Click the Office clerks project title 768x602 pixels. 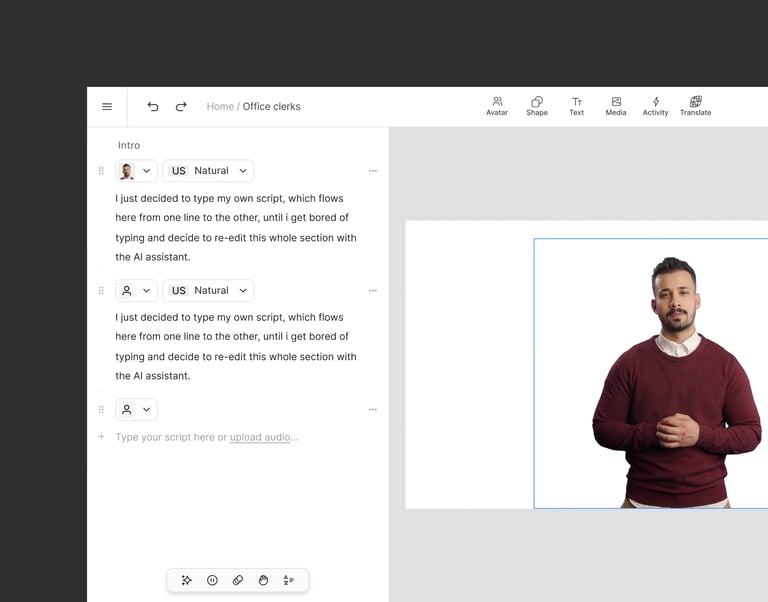[271, 107]
